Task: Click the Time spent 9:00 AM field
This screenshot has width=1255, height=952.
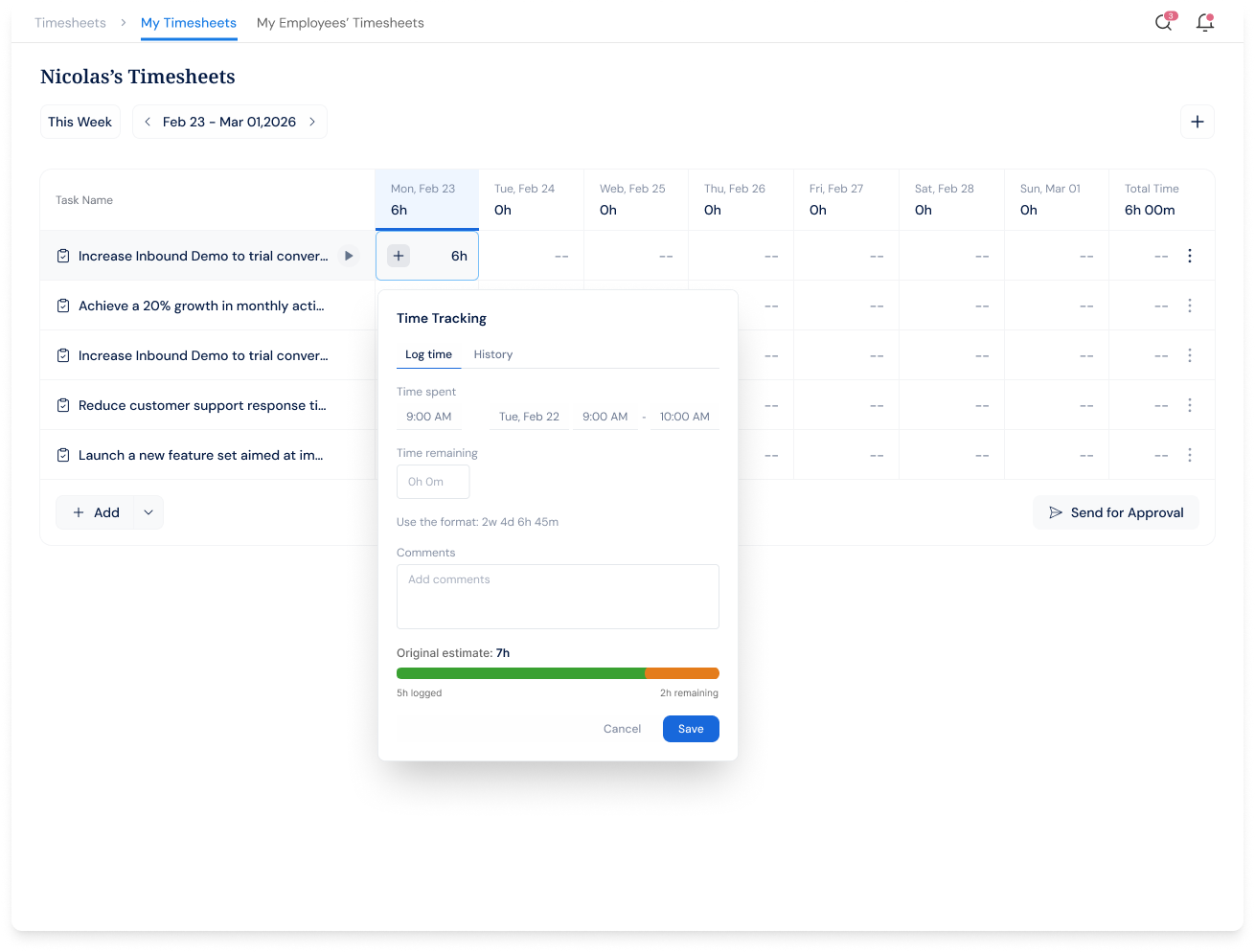Action: point(429,417)
